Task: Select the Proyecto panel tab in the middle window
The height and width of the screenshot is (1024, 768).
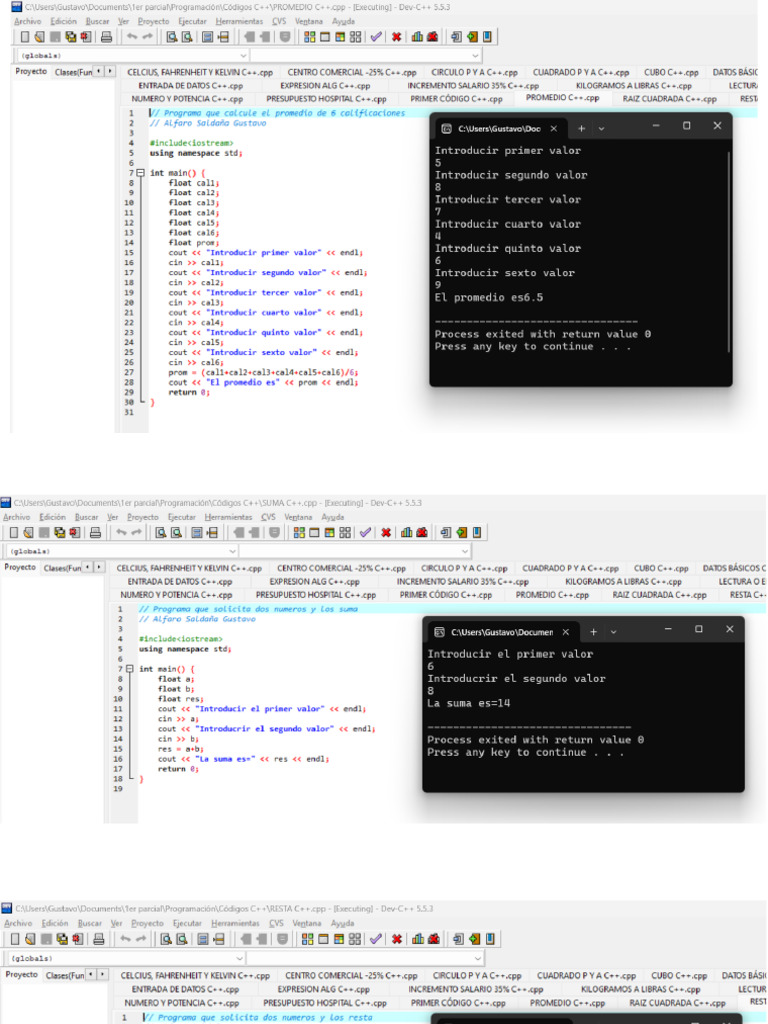Action: pyautogui.click(x=20, y=567)
